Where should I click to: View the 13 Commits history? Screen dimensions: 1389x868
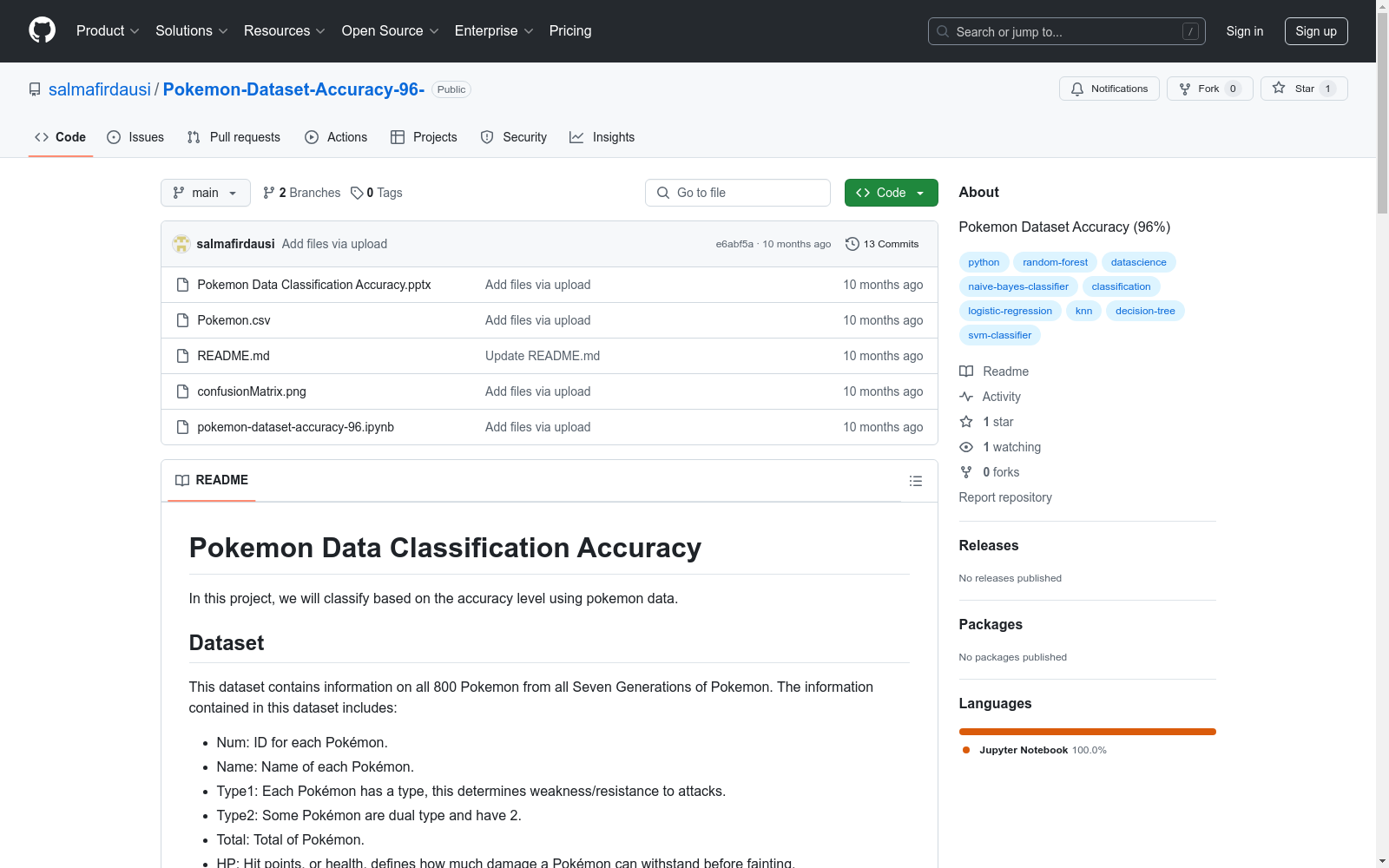882,244
